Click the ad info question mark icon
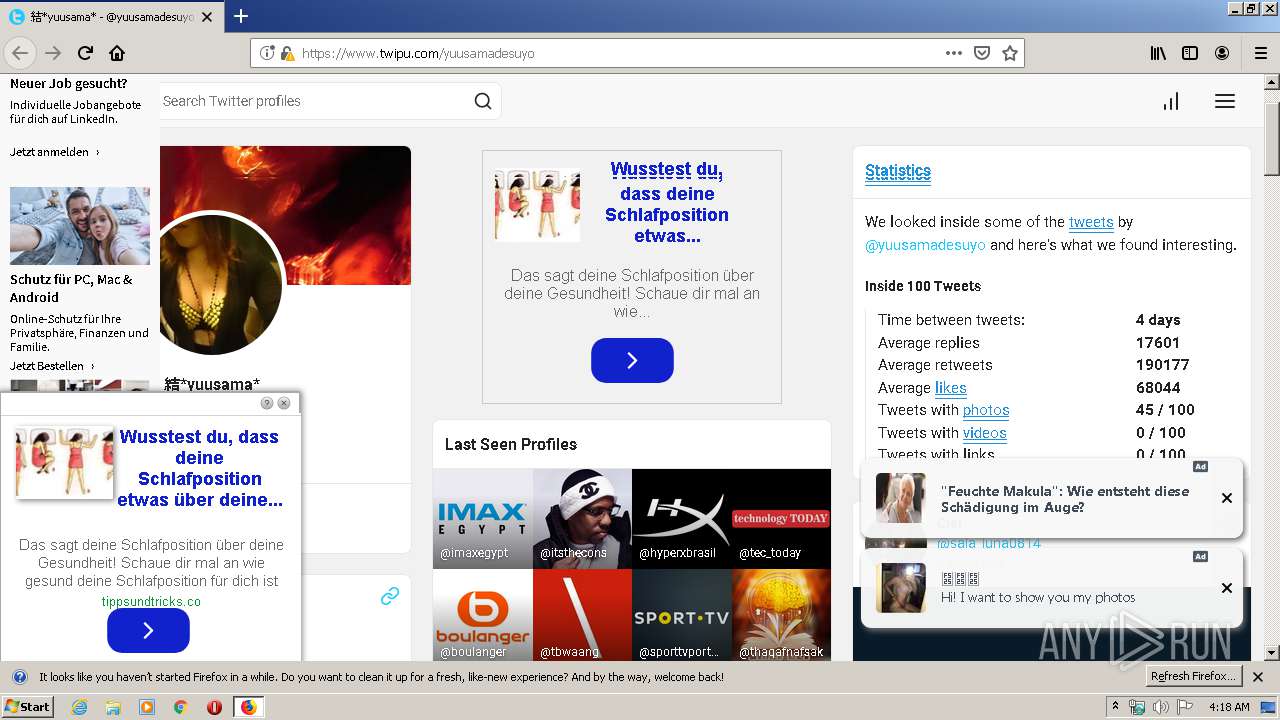 pyautogui.click(x=267, y=403)
